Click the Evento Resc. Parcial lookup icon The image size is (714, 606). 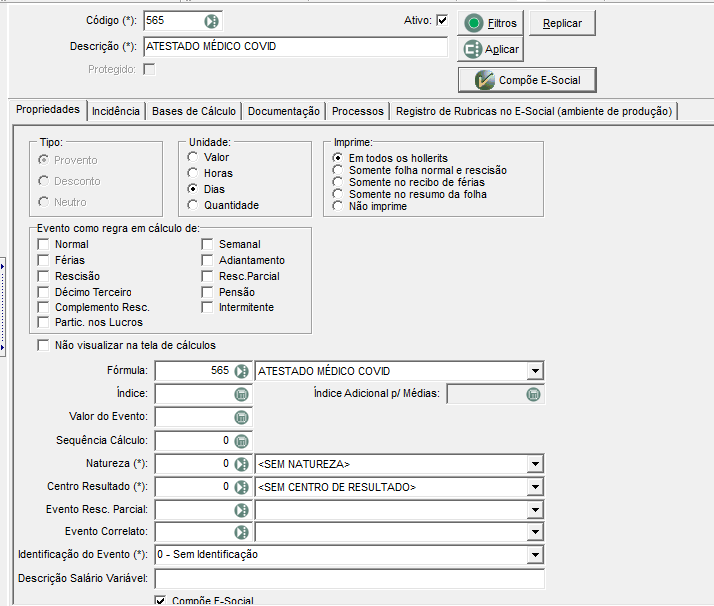coord(241,510)
